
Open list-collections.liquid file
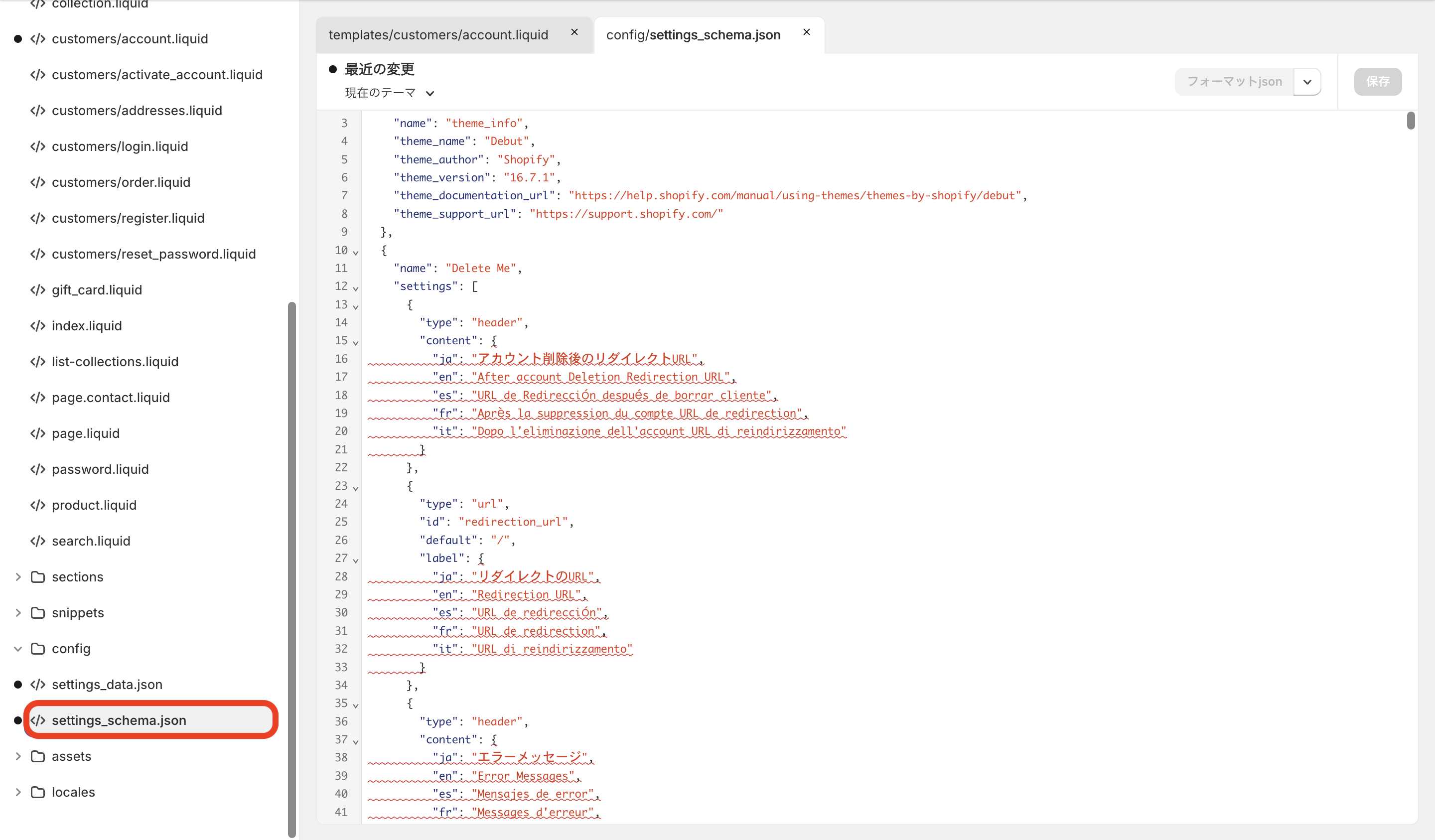115,362
